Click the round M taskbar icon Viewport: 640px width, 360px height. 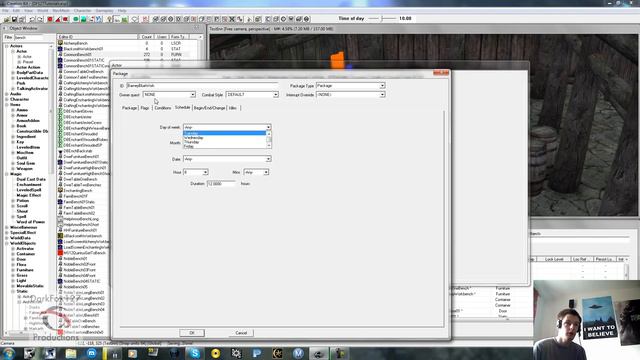[x=298, y=353]
